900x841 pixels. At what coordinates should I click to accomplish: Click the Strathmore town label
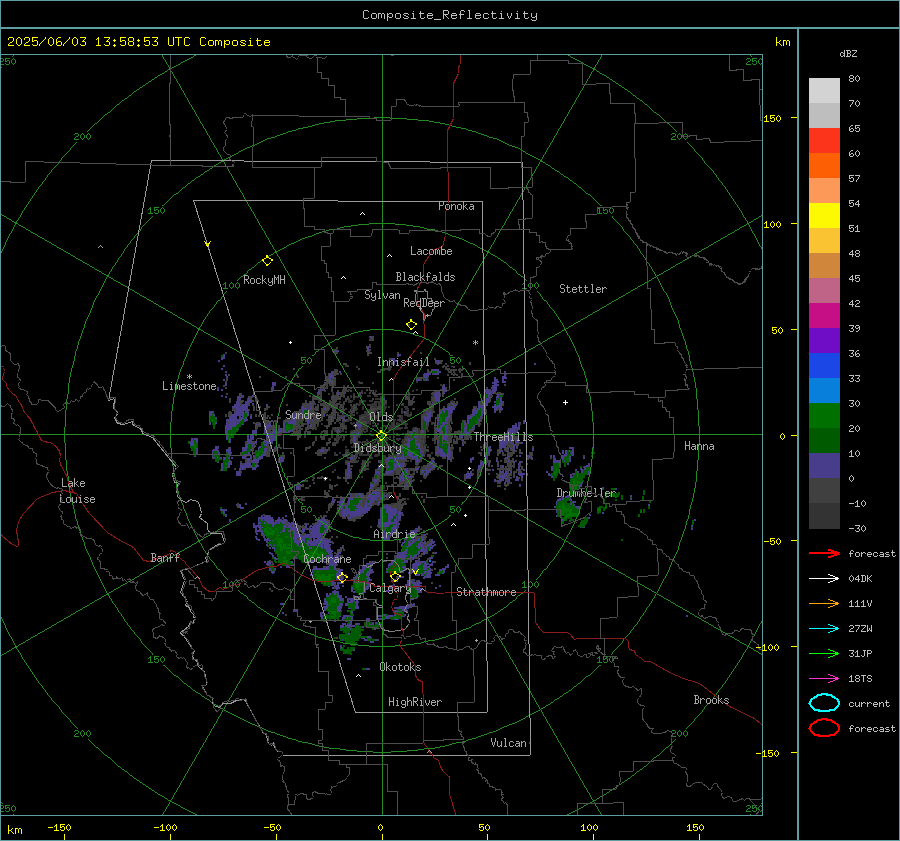point(486,592)
